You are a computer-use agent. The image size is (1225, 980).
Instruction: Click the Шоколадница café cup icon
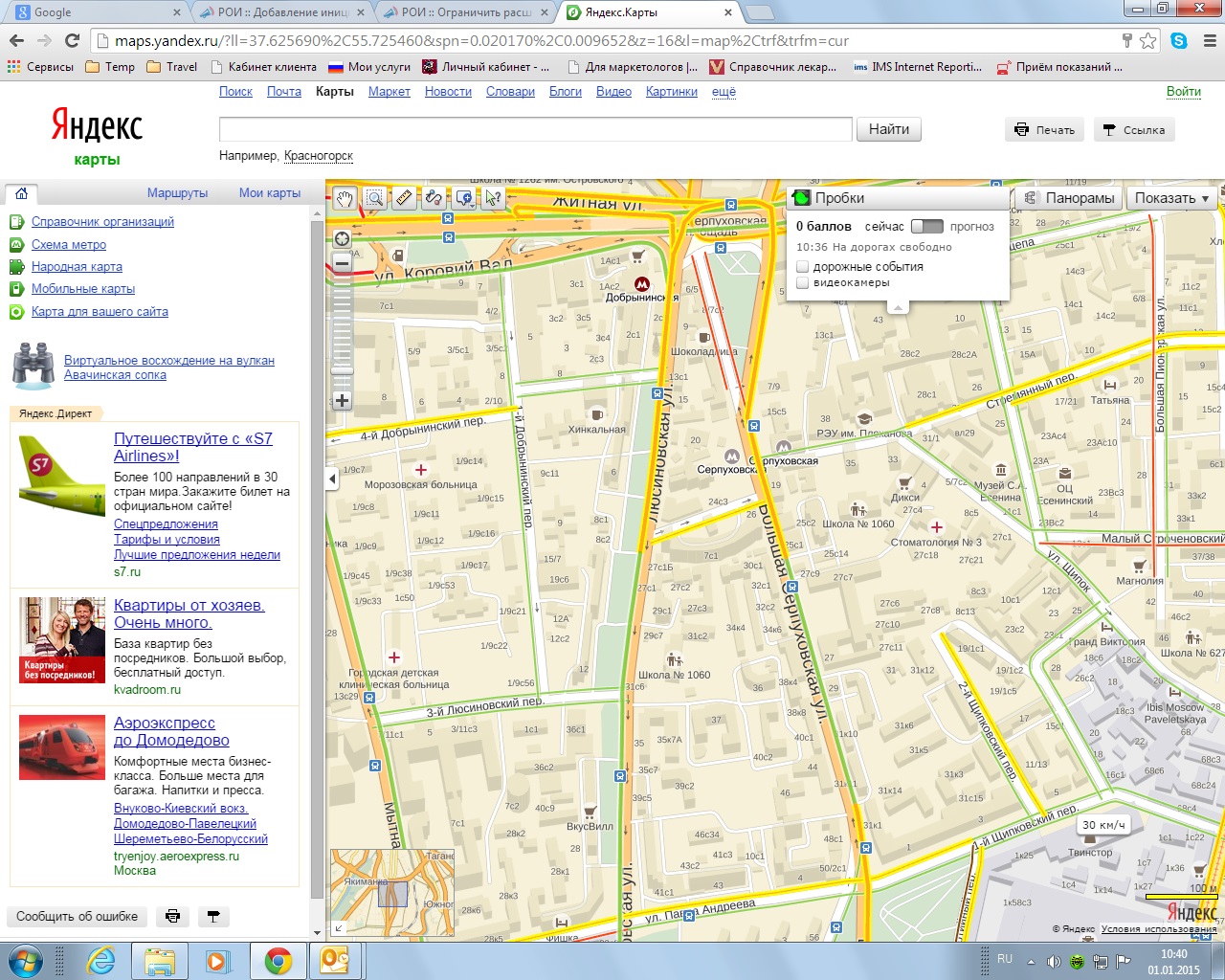tap(703, 338)
